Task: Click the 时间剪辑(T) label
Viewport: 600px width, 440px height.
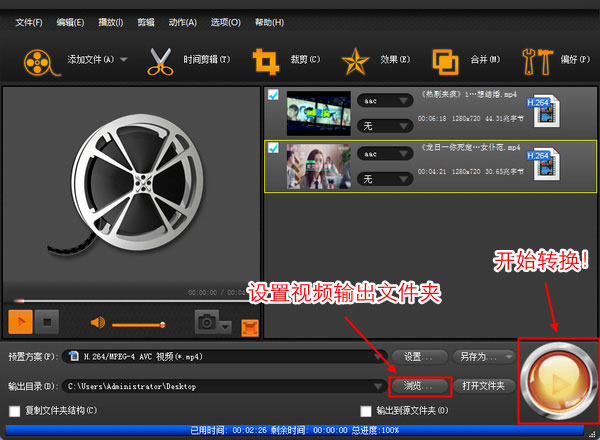Action: [207, 60]
